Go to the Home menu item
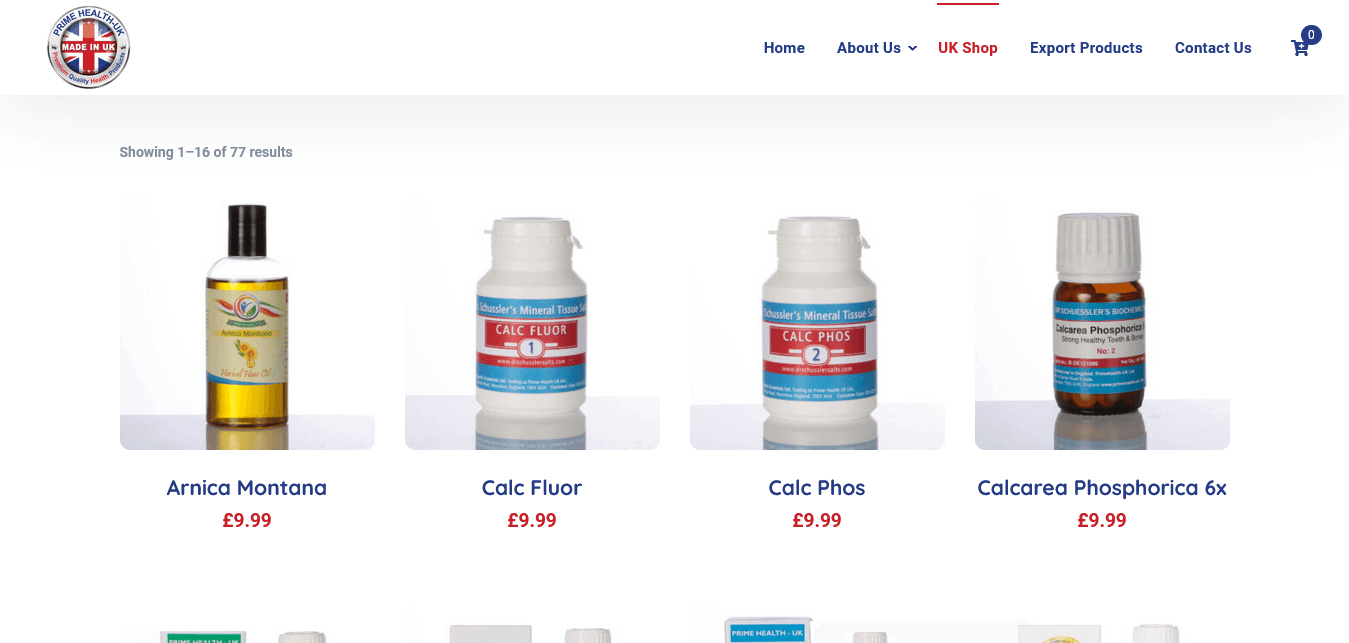The height and width of the screenshot is (643, 1349). click(x=784, y=48)
